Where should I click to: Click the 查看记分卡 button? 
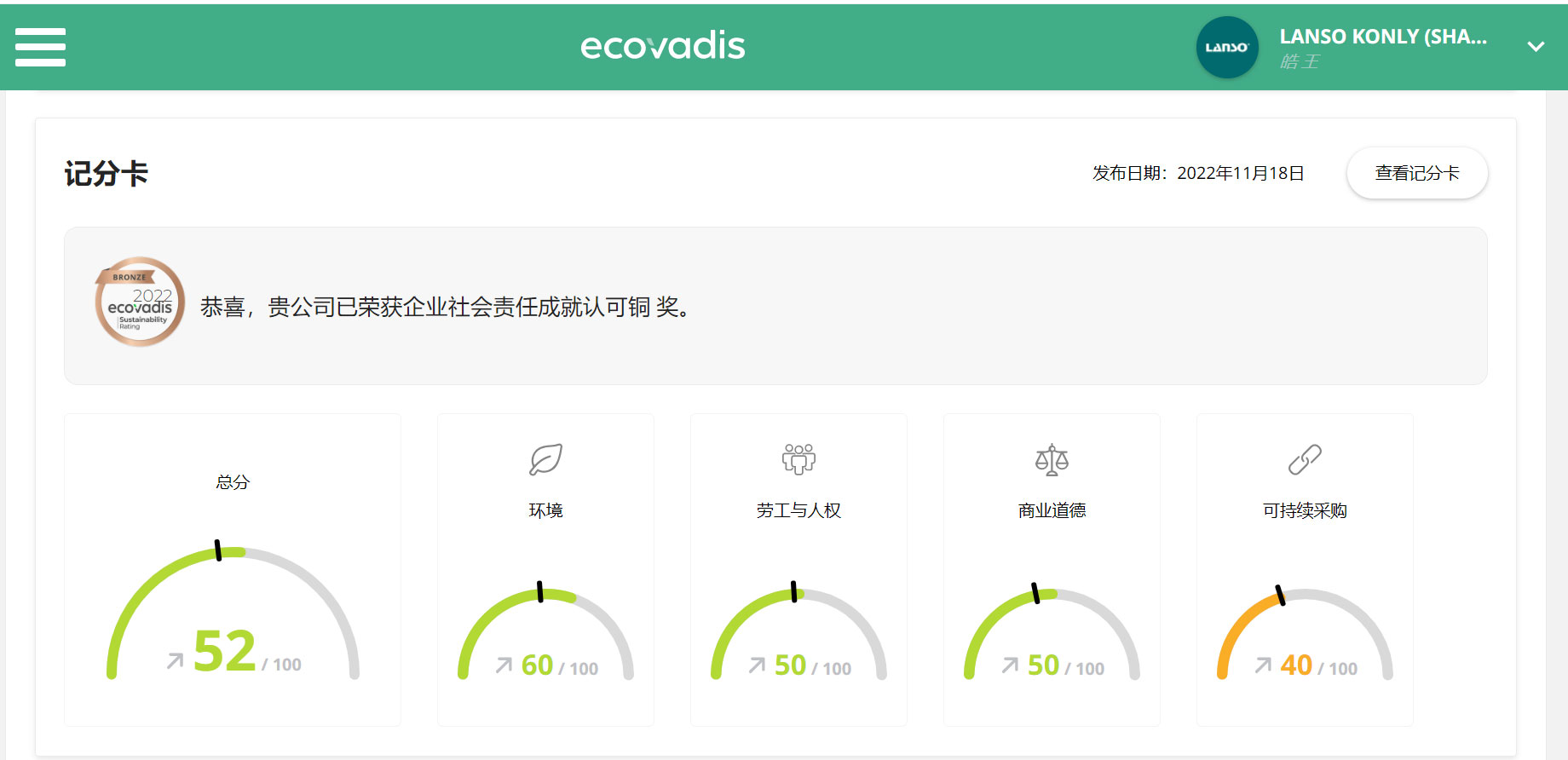(x=1416, y=173)
